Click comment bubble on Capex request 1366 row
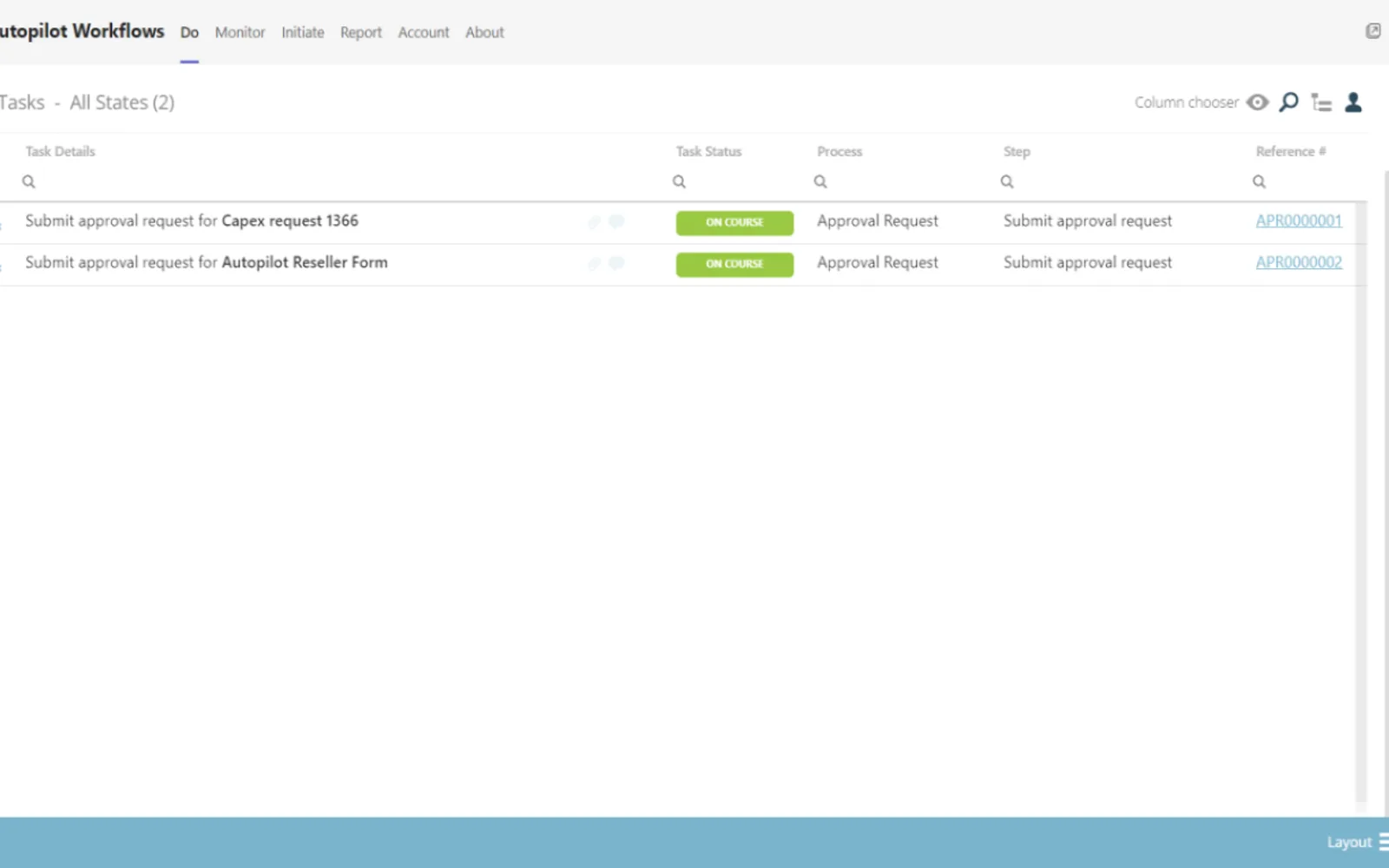This screenshot has height=868, width=1389. point(616,221)
